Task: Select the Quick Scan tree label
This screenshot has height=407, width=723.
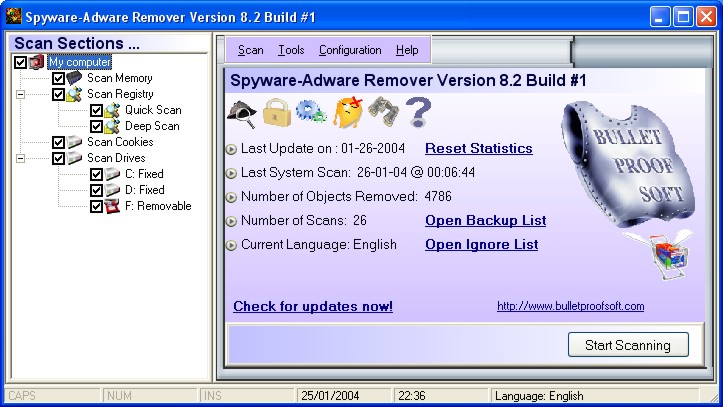Action: click(153, 110)
